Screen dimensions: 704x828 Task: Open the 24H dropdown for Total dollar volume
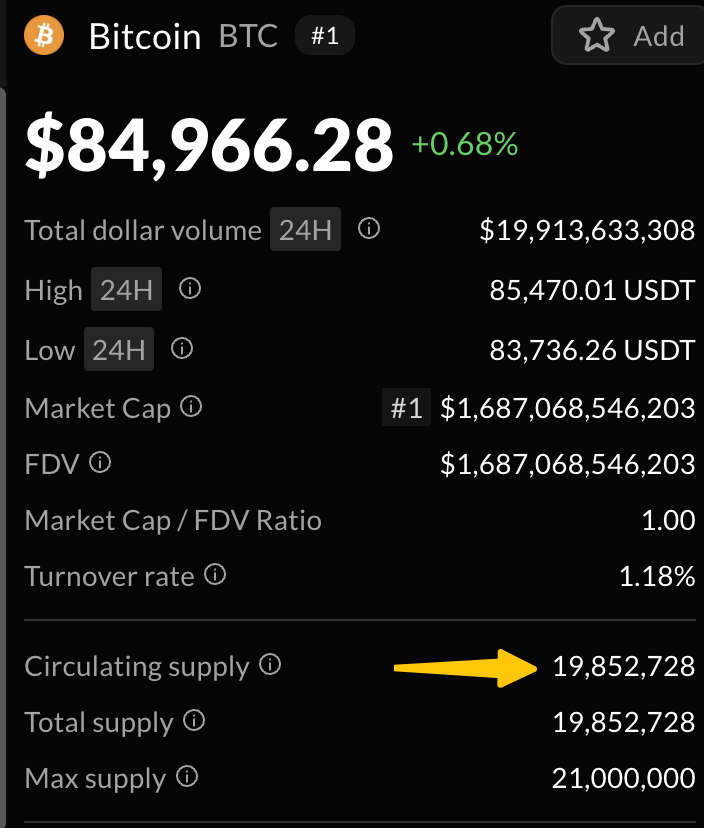[x=305, y=231]
